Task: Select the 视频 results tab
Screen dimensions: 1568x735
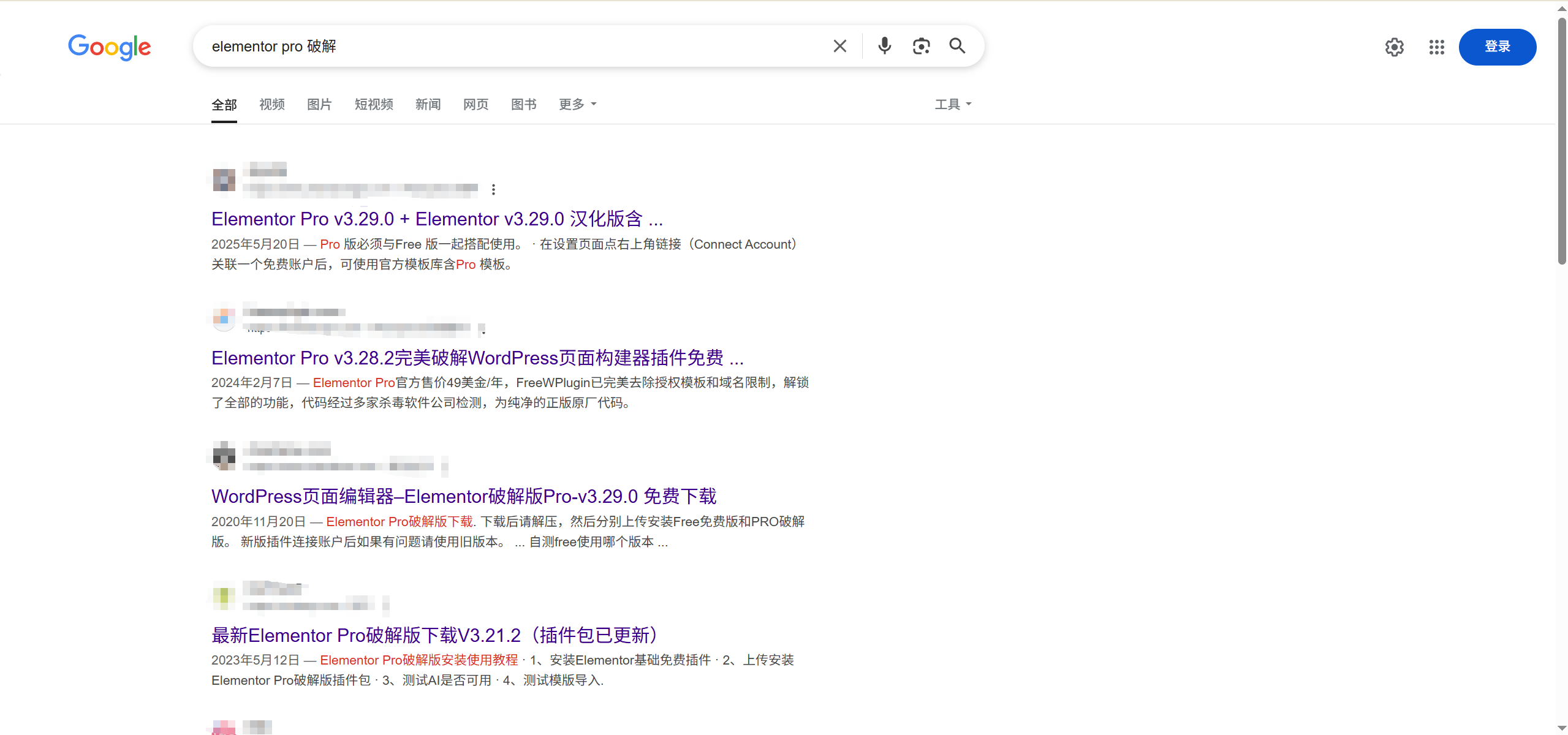Action: click(271, 104)
